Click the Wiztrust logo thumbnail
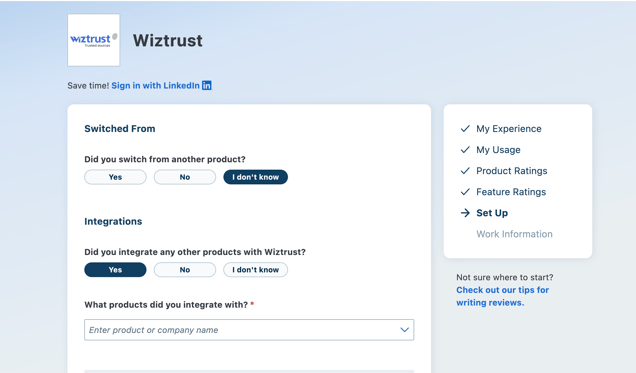Screen dimensions: 636x373 (94, 40)
